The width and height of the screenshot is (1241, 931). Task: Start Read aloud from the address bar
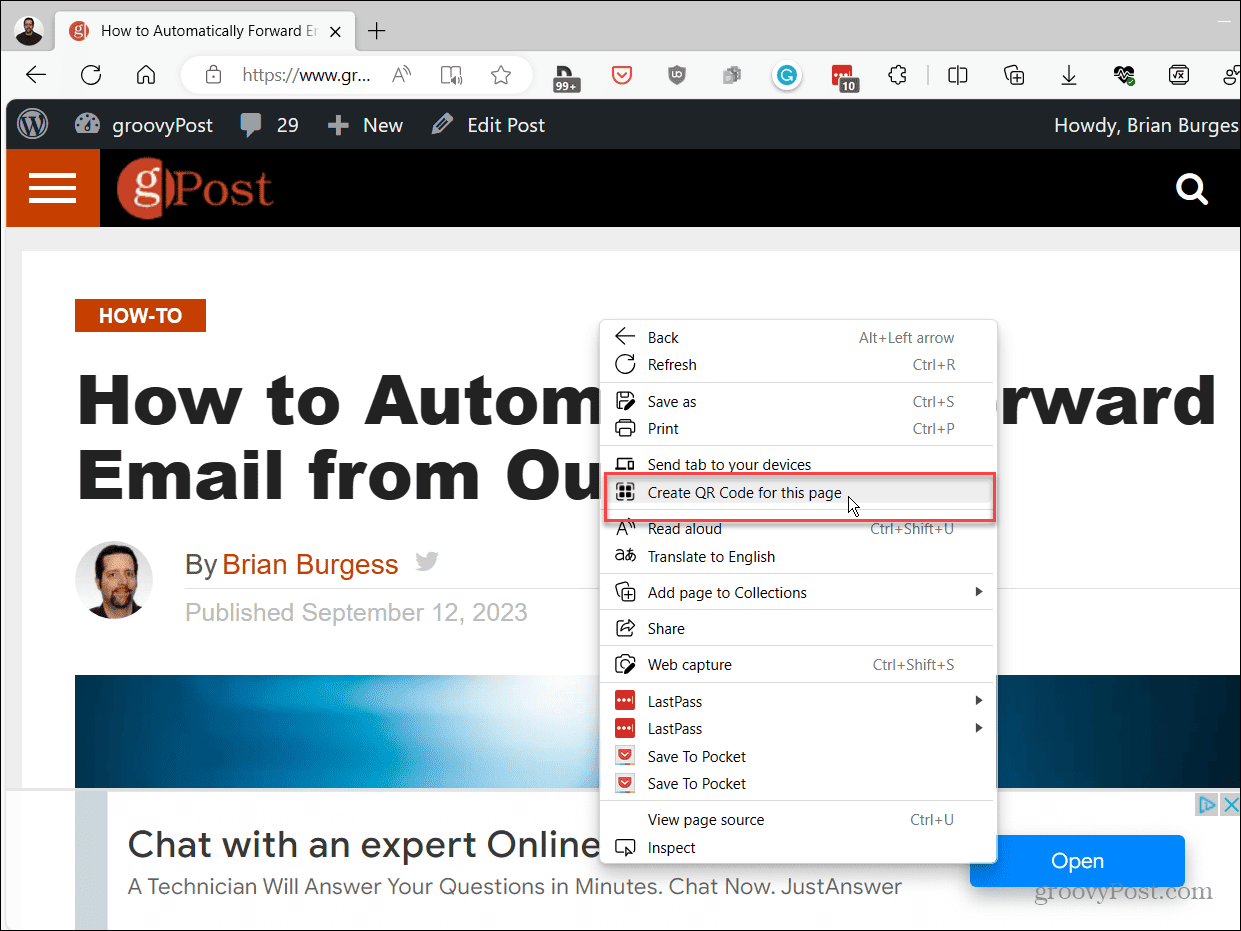(402, 75)
